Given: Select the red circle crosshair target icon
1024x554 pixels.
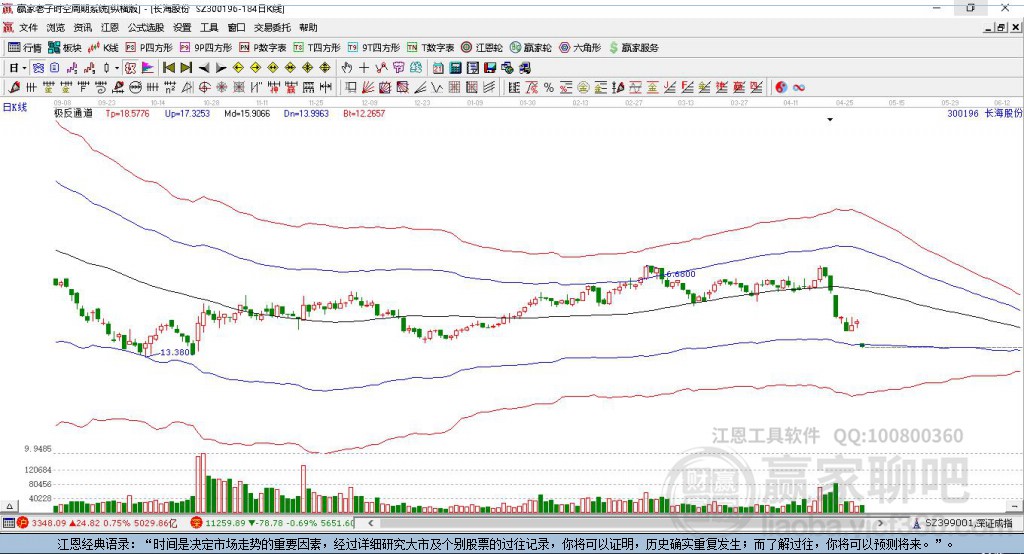Looking at the screenshot, I should pyautogui.click(x=204, y=88).
